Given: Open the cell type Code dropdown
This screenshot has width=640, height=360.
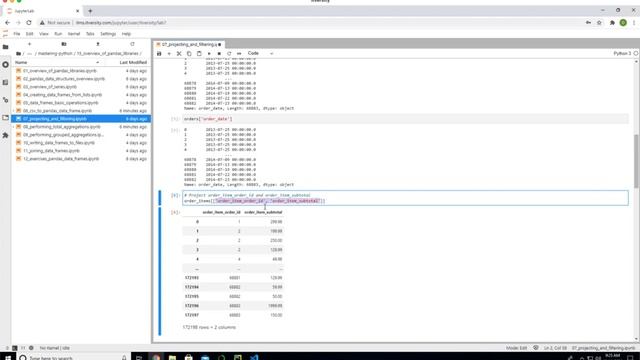Looking at the screenshot, I should 260,53.
